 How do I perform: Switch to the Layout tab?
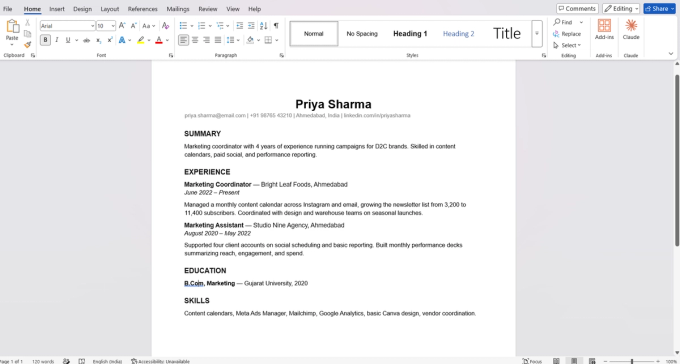point(110,9)
